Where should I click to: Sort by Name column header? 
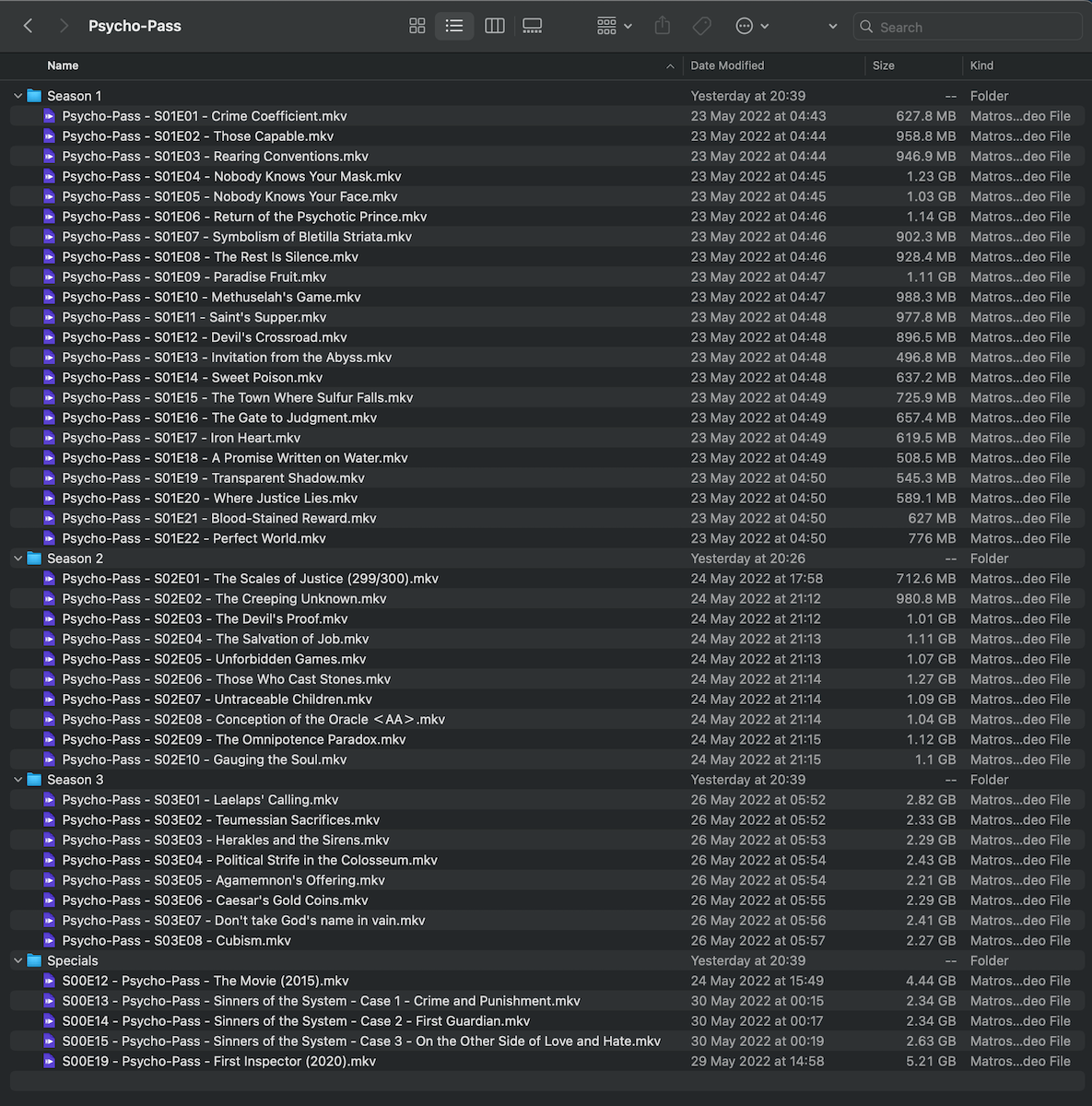pyautogui.click(x=63, y=65)
